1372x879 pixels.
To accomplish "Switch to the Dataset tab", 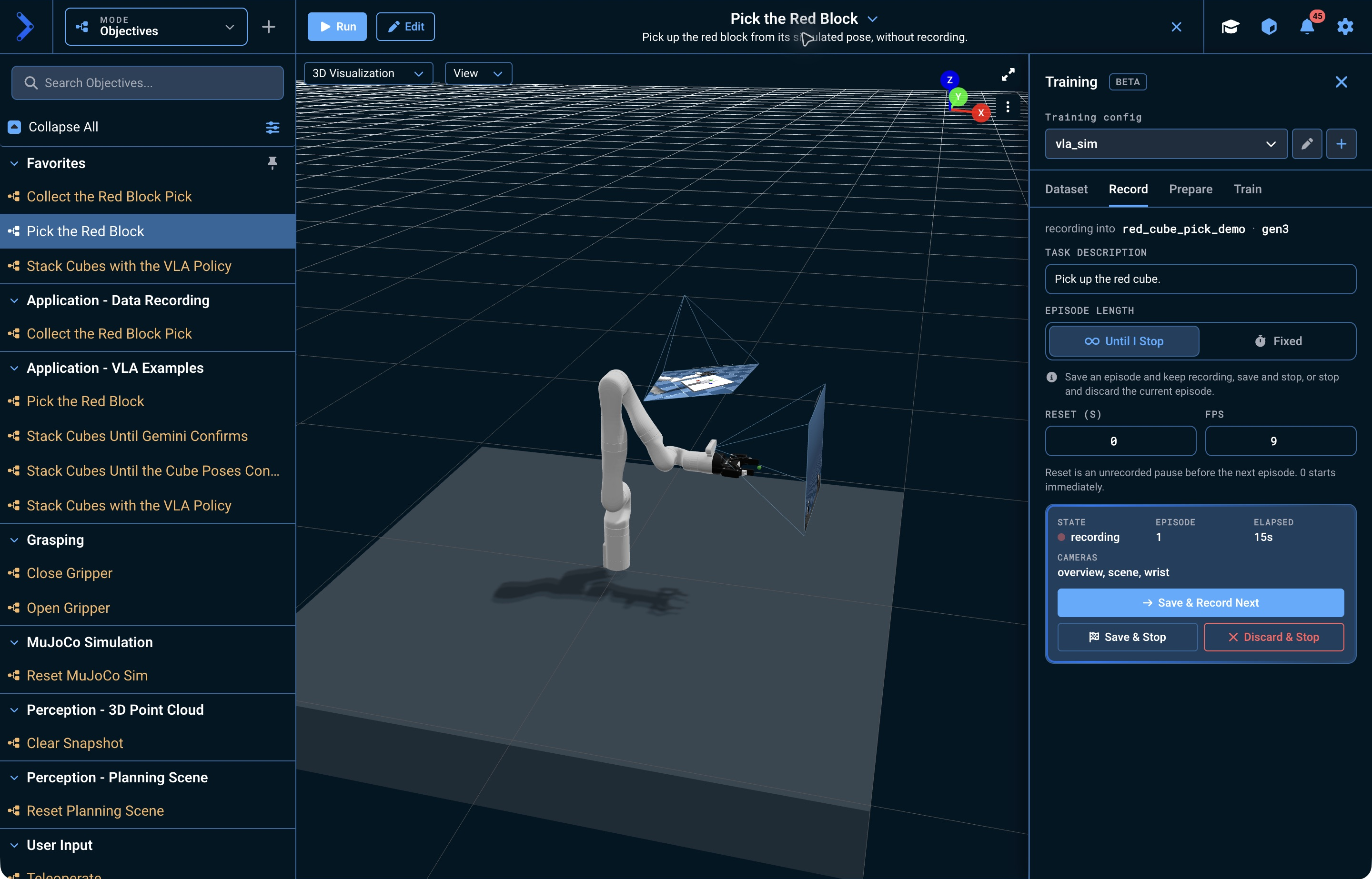I will tap(1066, 189).
